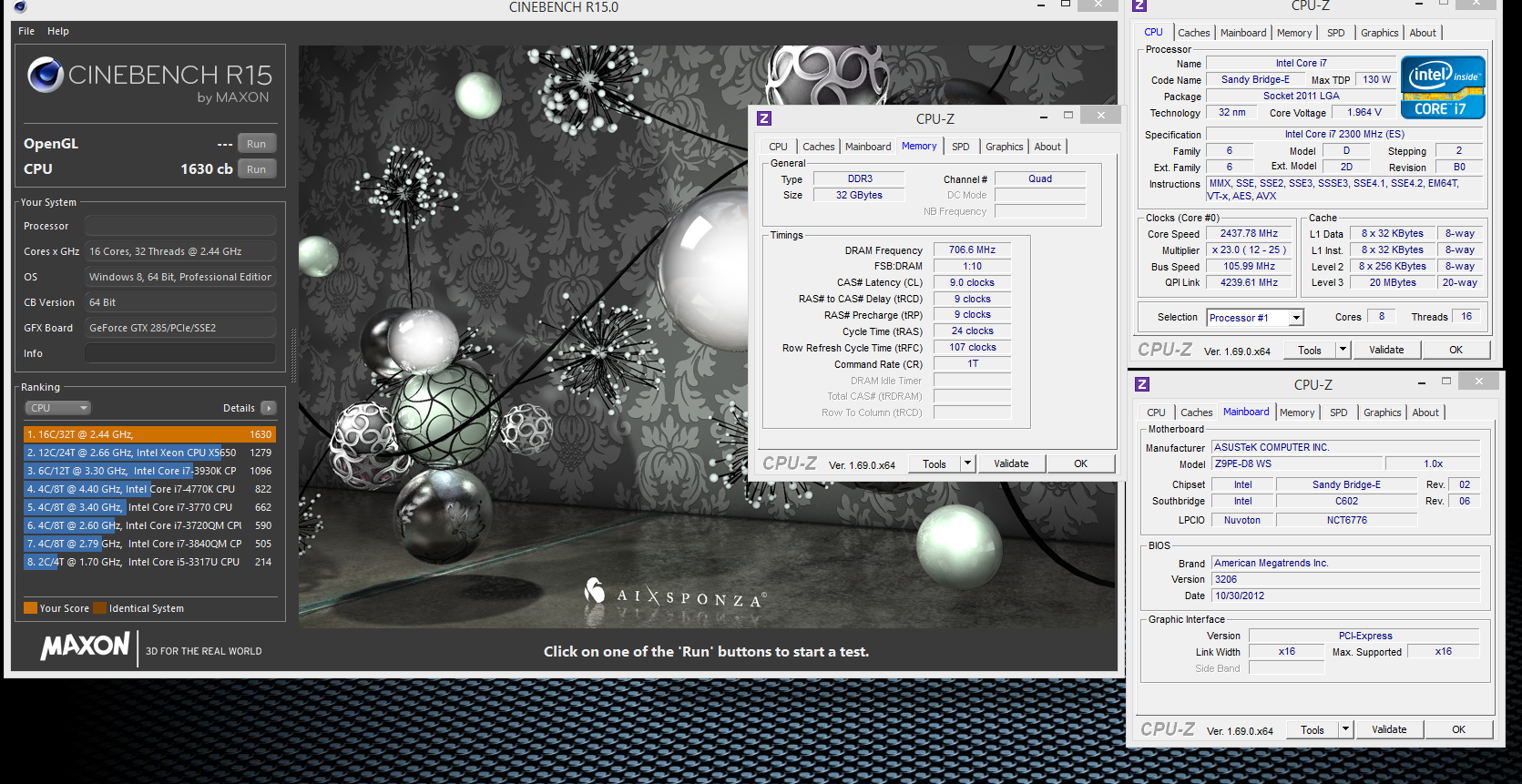Minimize the CPU-Z Memory window
The width and height of the screenshot is (1522, 784).
[x=1043, y=117]
